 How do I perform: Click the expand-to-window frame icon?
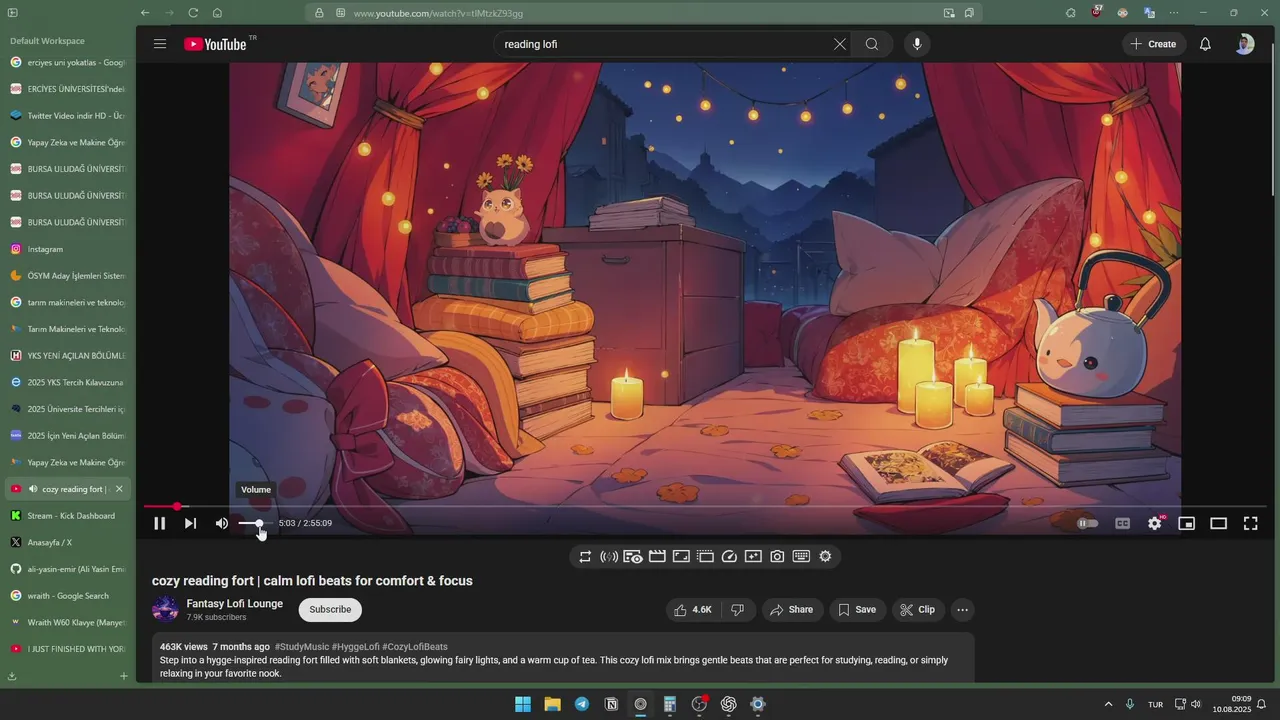[681, 557]
